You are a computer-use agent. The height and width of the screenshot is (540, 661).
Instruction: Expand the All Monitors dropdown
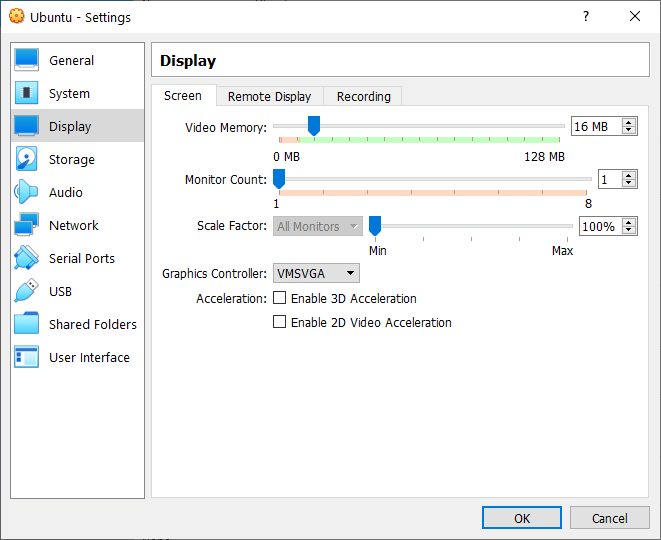(x=317, y=226)
